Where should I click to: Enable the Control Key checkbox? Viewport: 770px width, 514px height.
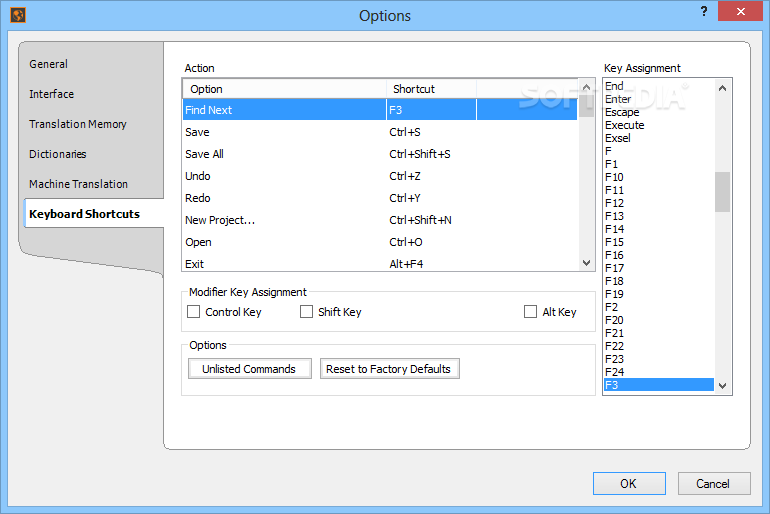point(193,312)
